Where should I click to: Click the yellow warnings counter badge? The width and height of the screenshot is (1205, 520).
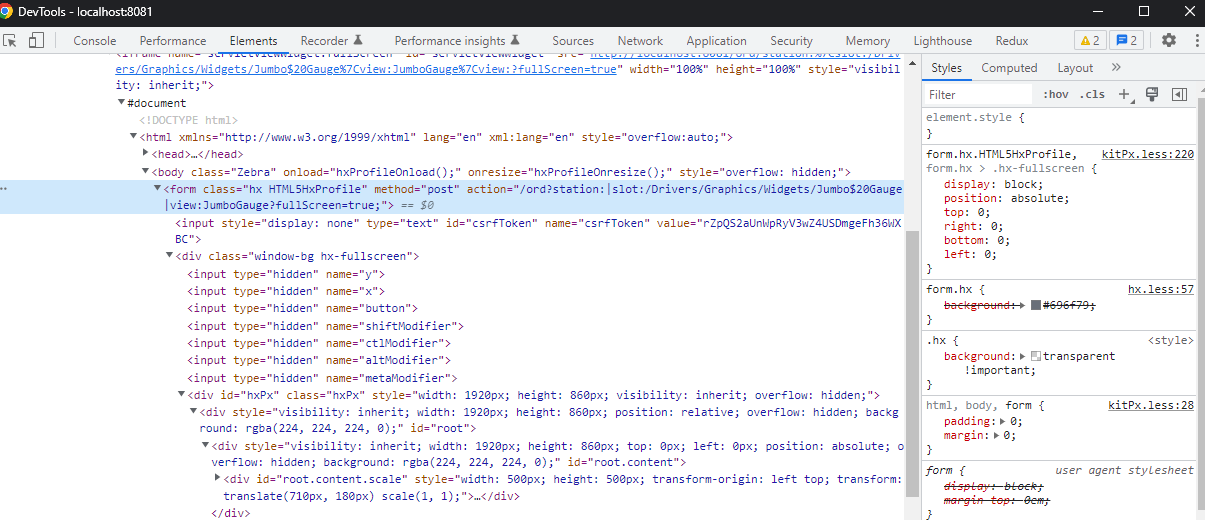pos(1089,41)
